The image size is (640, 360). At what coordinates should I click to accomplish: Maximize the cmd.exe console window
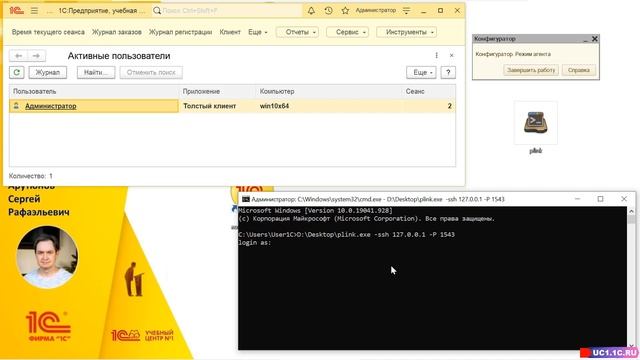coord(600,199)
